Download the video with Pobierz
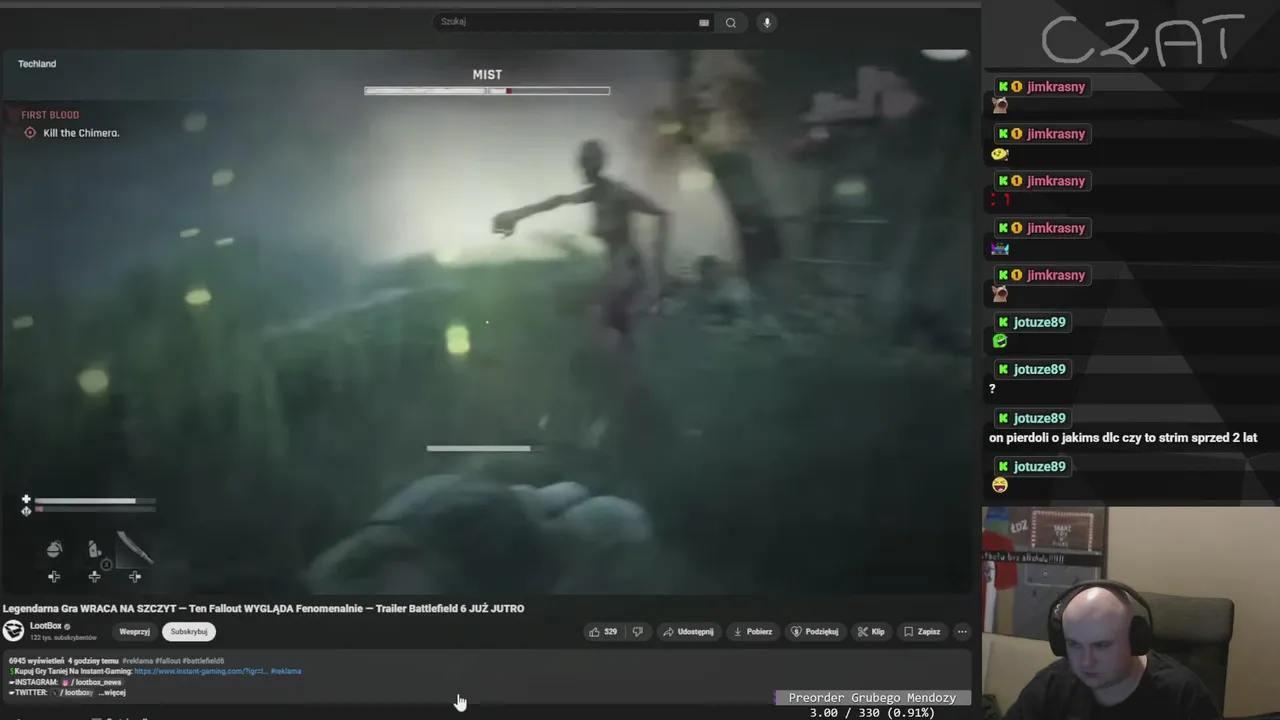Viewport: 1280px width, 720px height. pyautogui.click(x=753, y=632)
